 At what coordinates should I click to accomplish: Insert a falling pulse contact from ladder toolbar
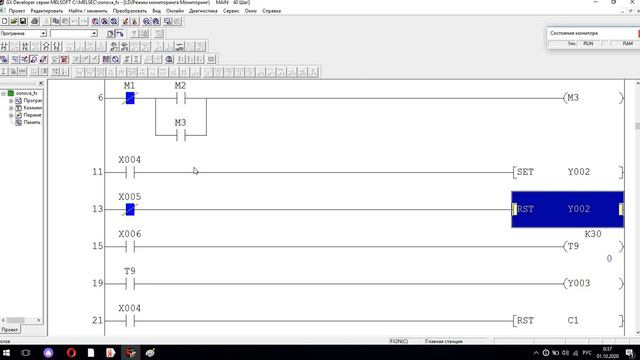pyautogui.click(x=124, y=46)
